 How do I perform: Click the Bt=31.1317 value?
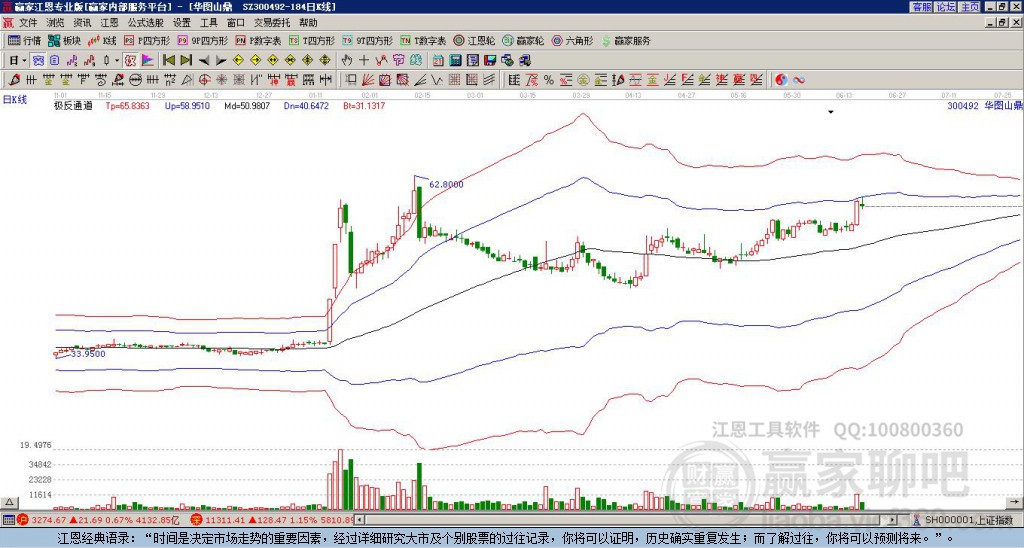[x=364, y=105]
